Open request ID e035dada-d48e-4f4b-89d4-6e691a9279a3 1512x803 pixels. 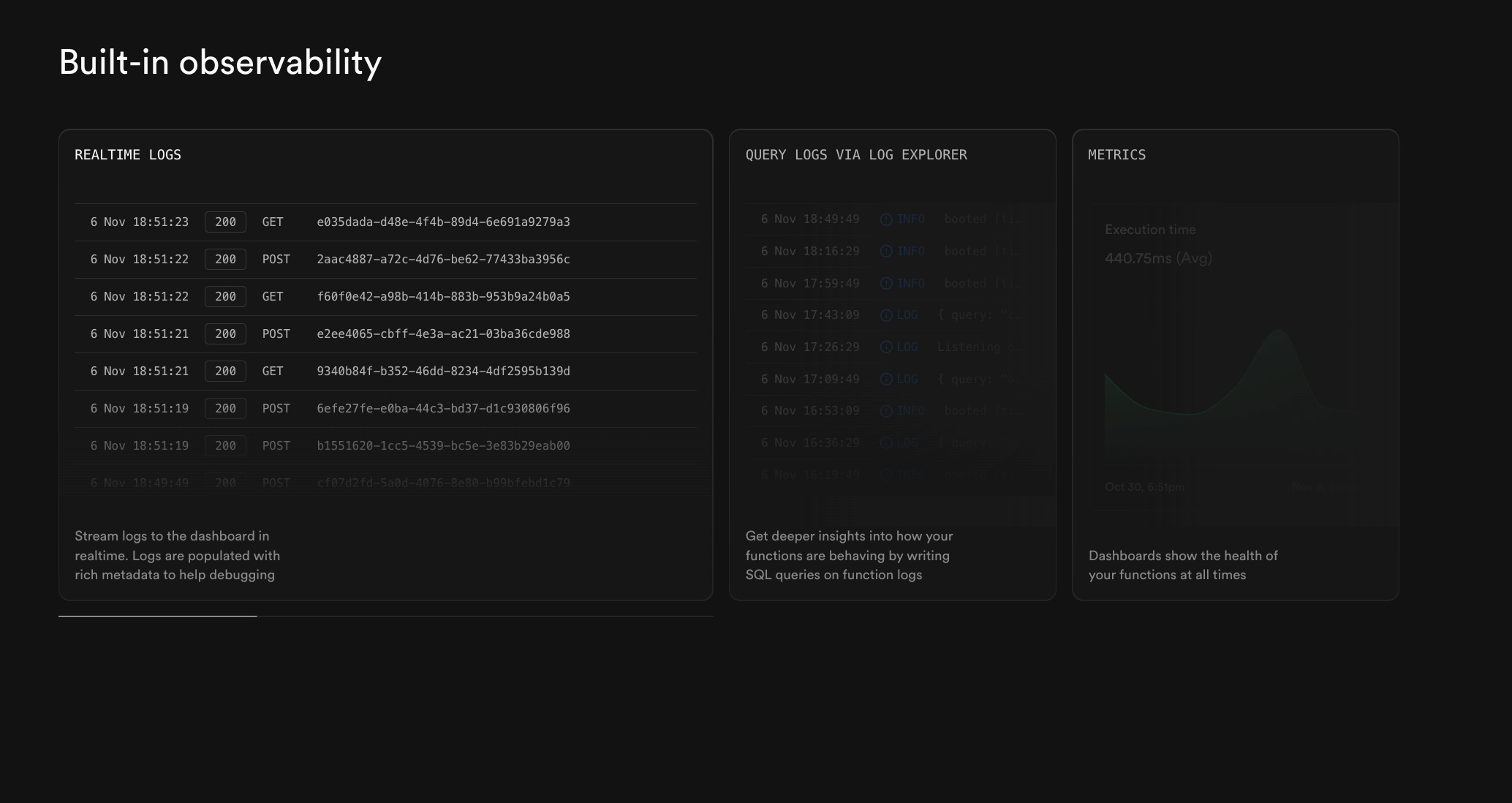click(443, 222)
